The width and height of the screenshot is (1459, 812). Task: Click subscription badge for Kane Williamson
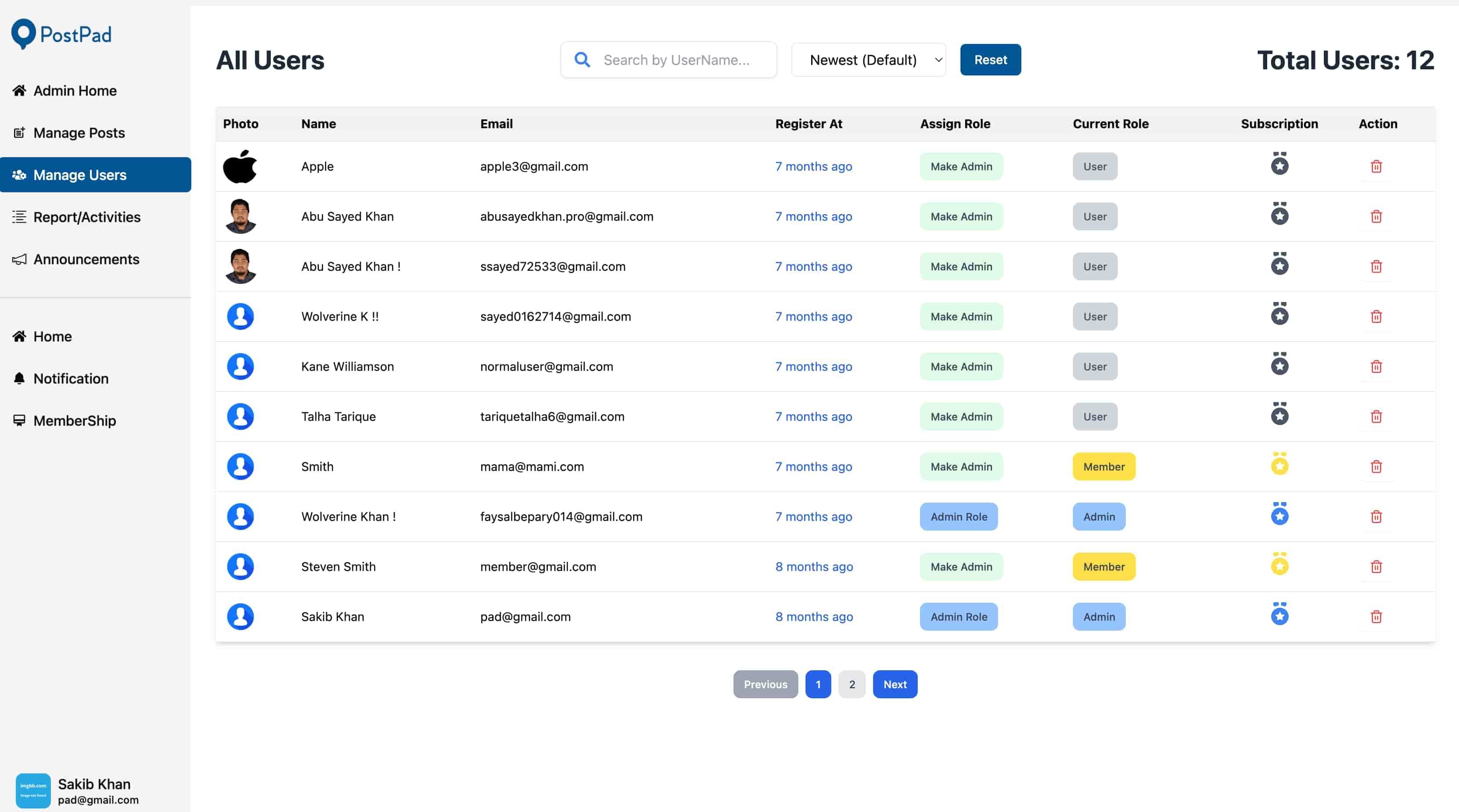coord(1279,363)
